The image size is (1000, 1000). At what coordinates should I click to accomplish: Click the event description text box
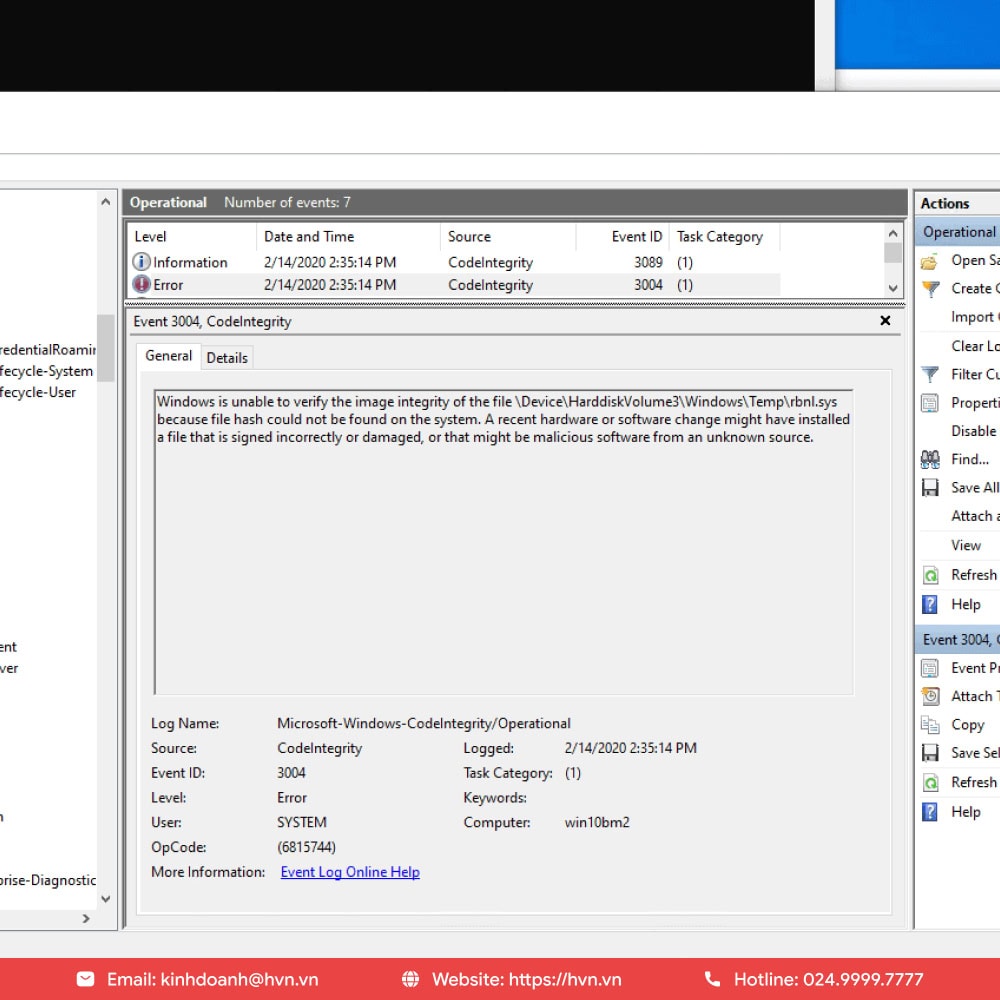coord(503,542)
